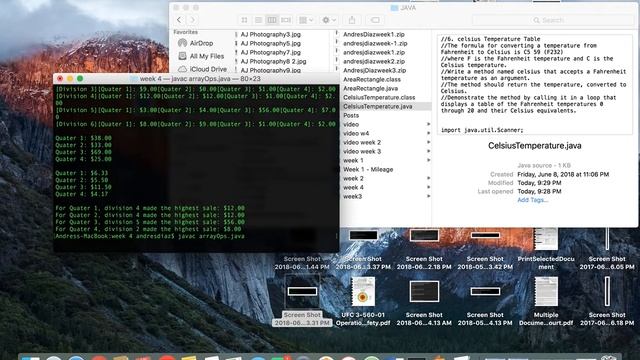
Task: Select AndresjDiazweek3.zip in file list
Action: point(374,70)
